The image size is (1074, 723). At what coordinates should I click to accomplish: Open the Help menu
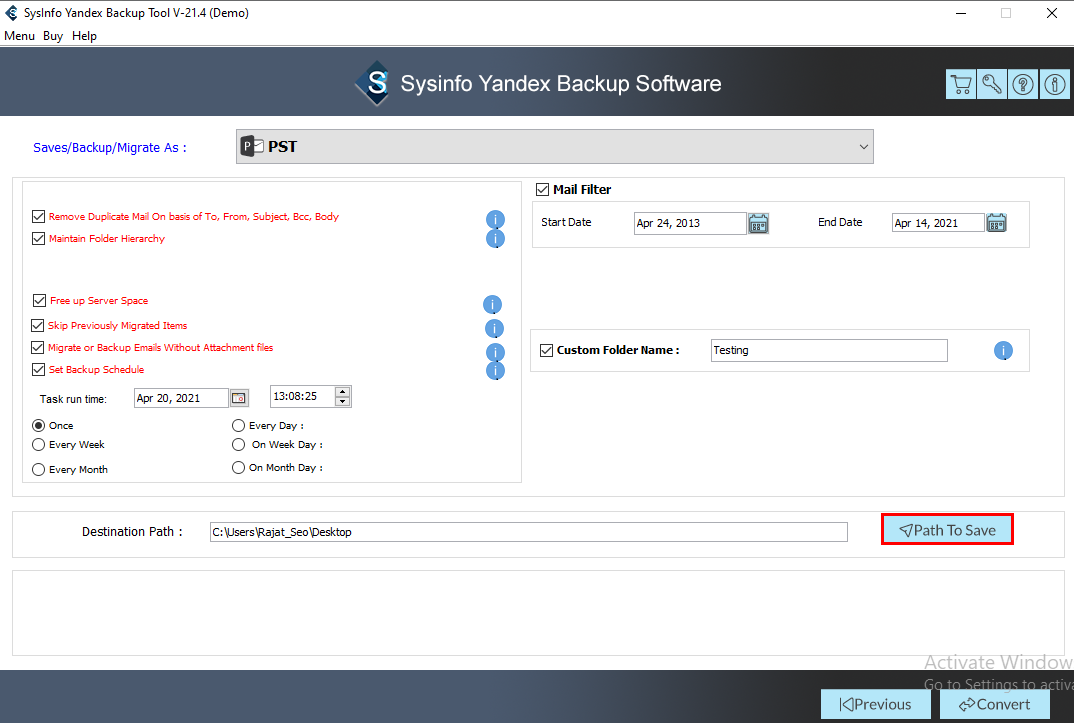(84, 36)
